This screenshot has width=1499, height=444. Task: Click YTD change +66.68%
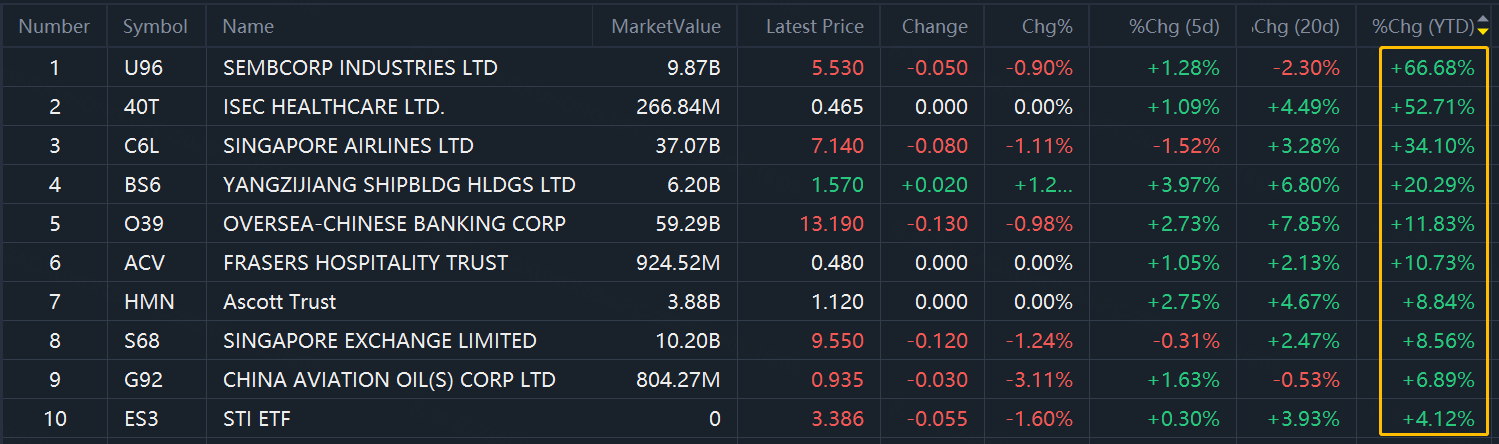[1433, 68]
